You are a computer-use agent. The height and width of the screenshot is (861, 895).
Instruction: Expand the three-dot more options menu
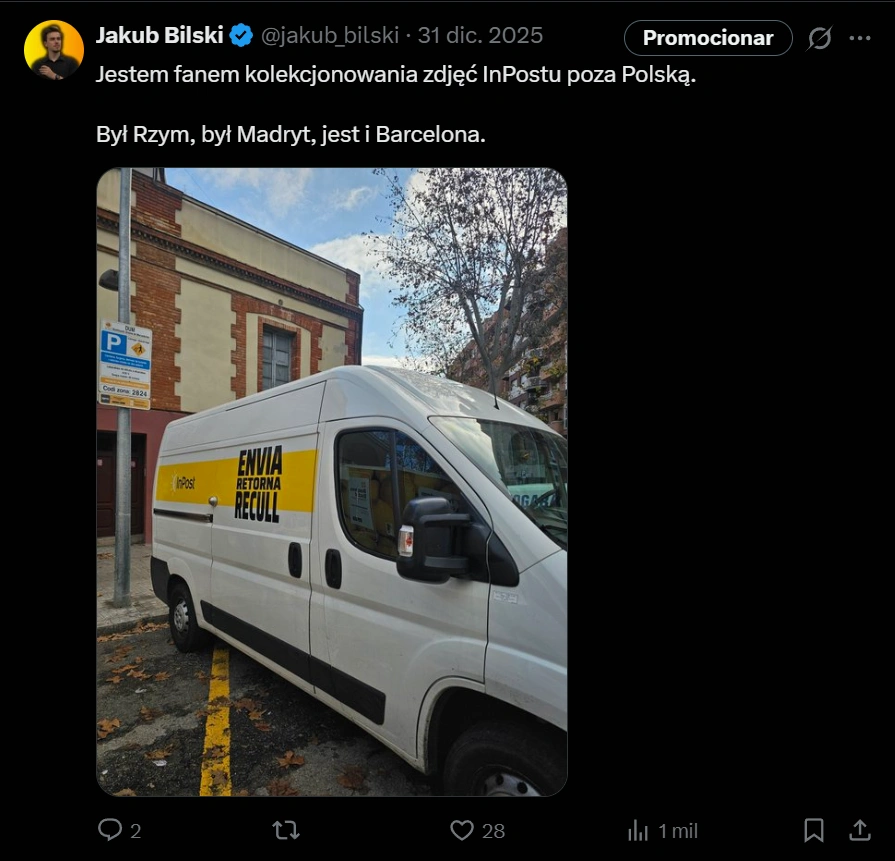coord(860,38)
